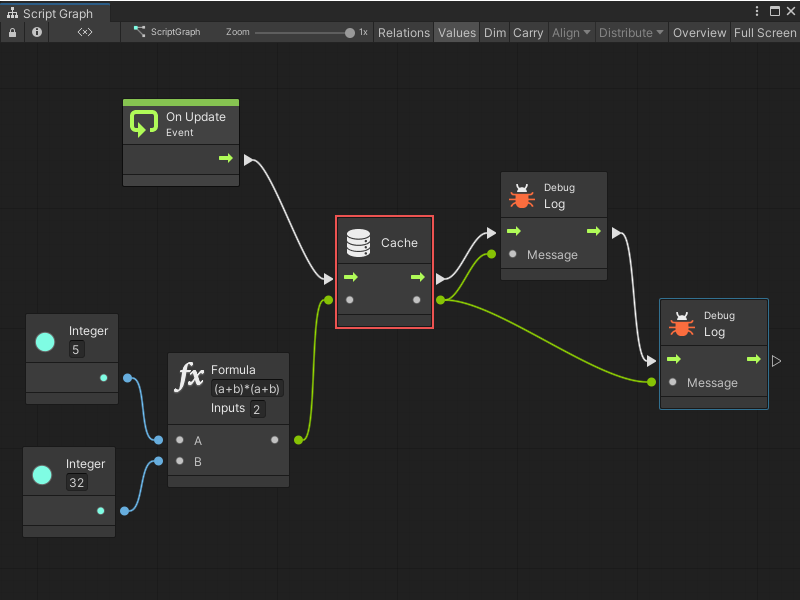
Task: Open the Distribute dropdown
Action: [x=630, y=32]
